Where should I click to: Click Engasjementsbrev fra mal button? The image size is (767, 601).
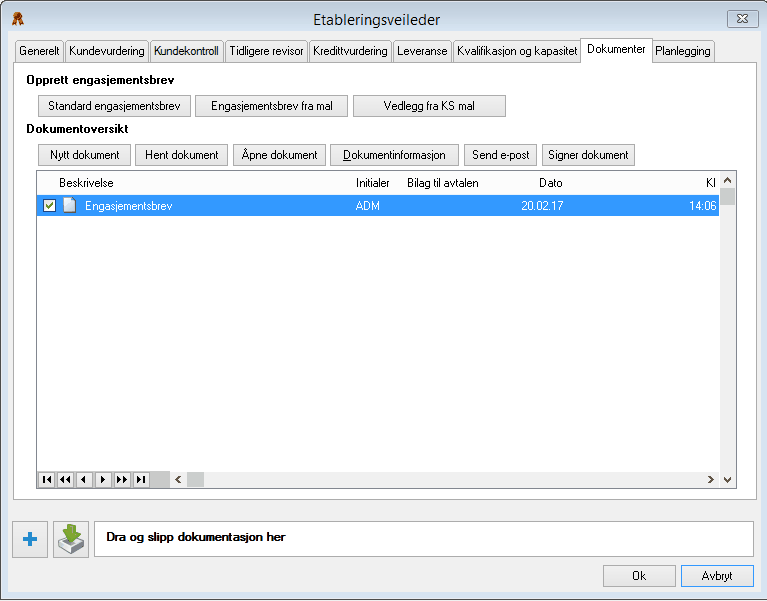(271, 106)
